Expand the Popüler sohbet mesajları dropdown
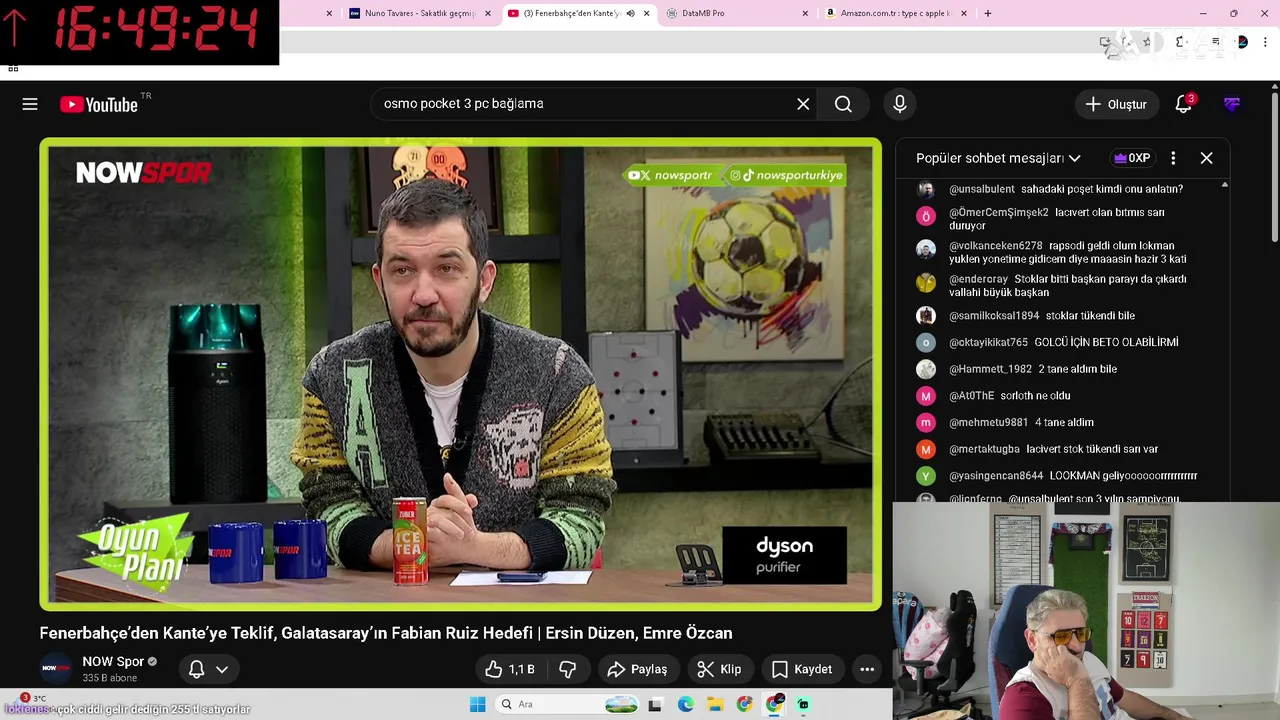Screen dimensions: 1280x720 [x=998, y=158]
